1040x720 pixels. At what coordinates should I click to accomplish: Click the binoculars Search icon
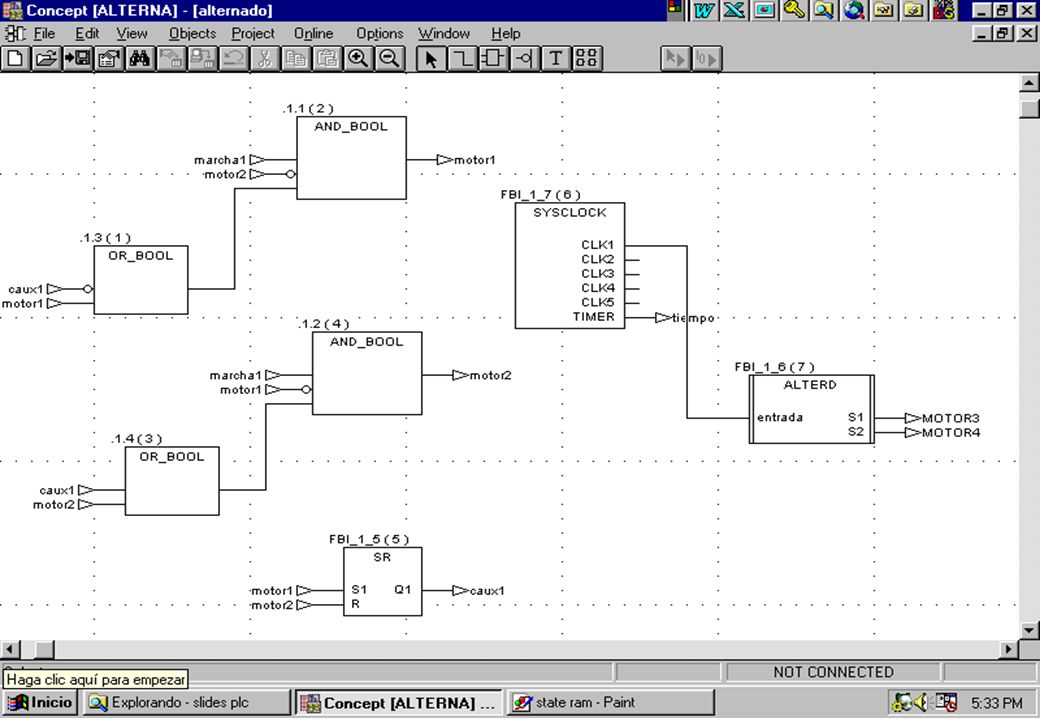[139, 58]
